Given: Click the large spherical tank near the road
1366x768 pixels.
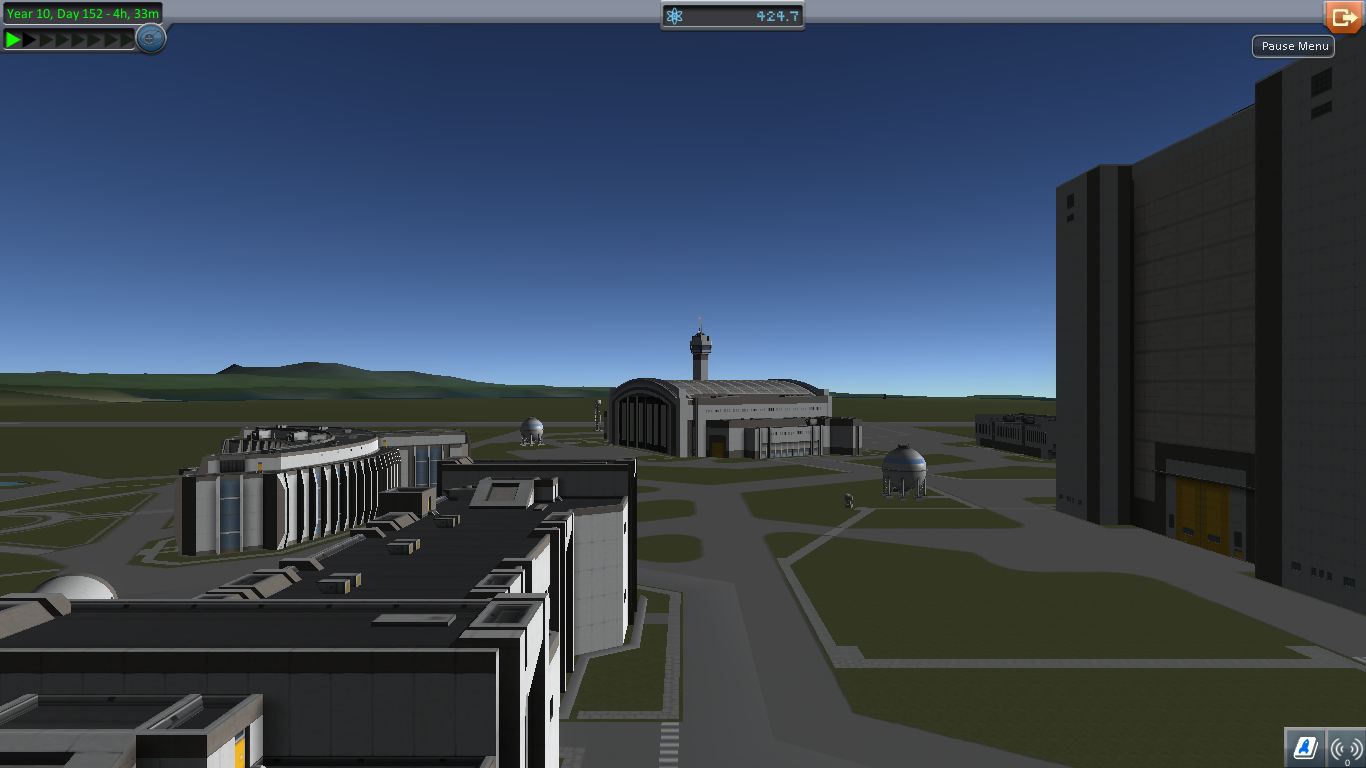Looking at the screenshot, I should pyautogui.click(x=904, y=468).
